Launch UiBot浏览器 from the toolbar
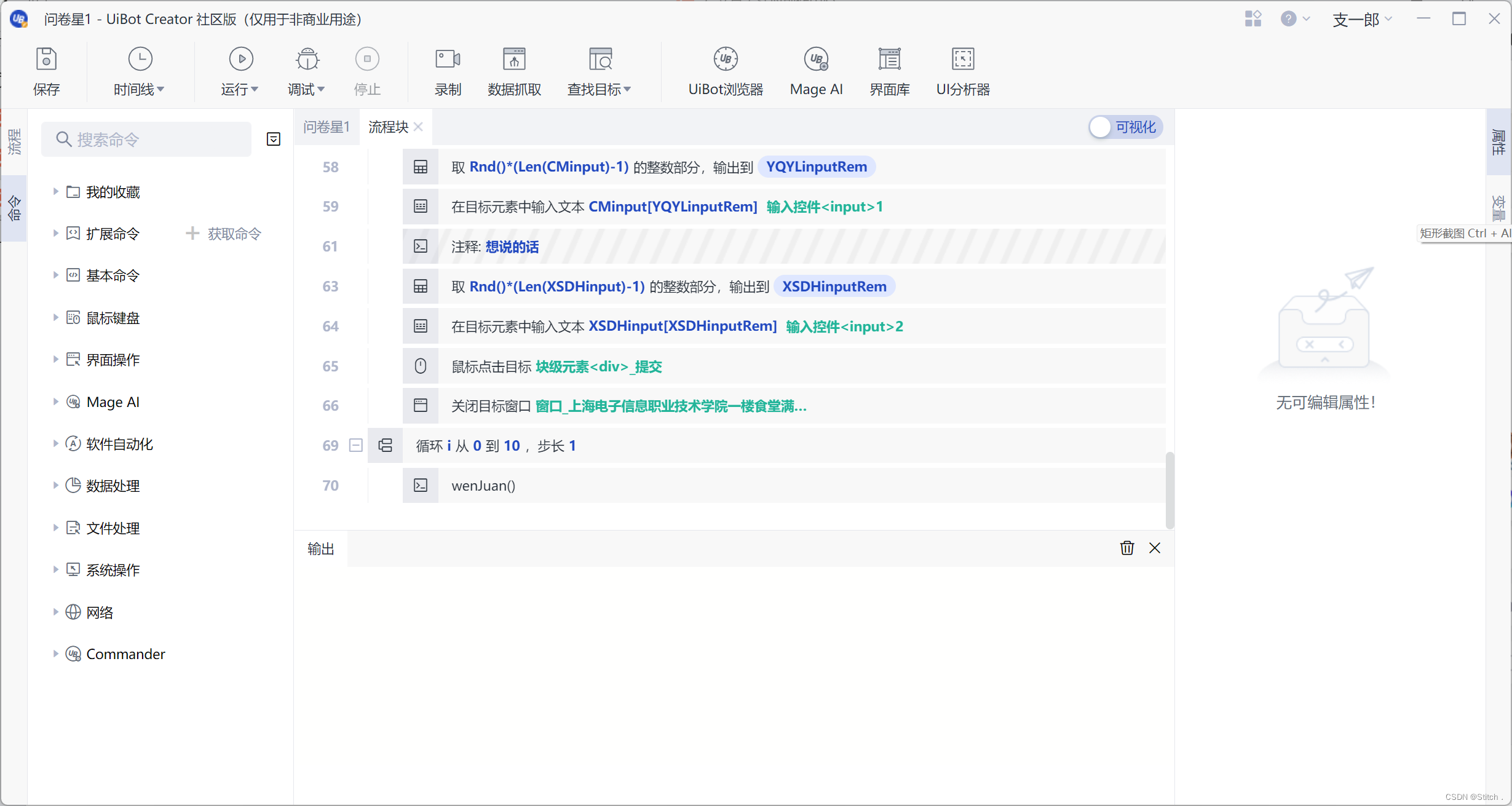This screenshot has width=1512, height=806. click(725, 60)
